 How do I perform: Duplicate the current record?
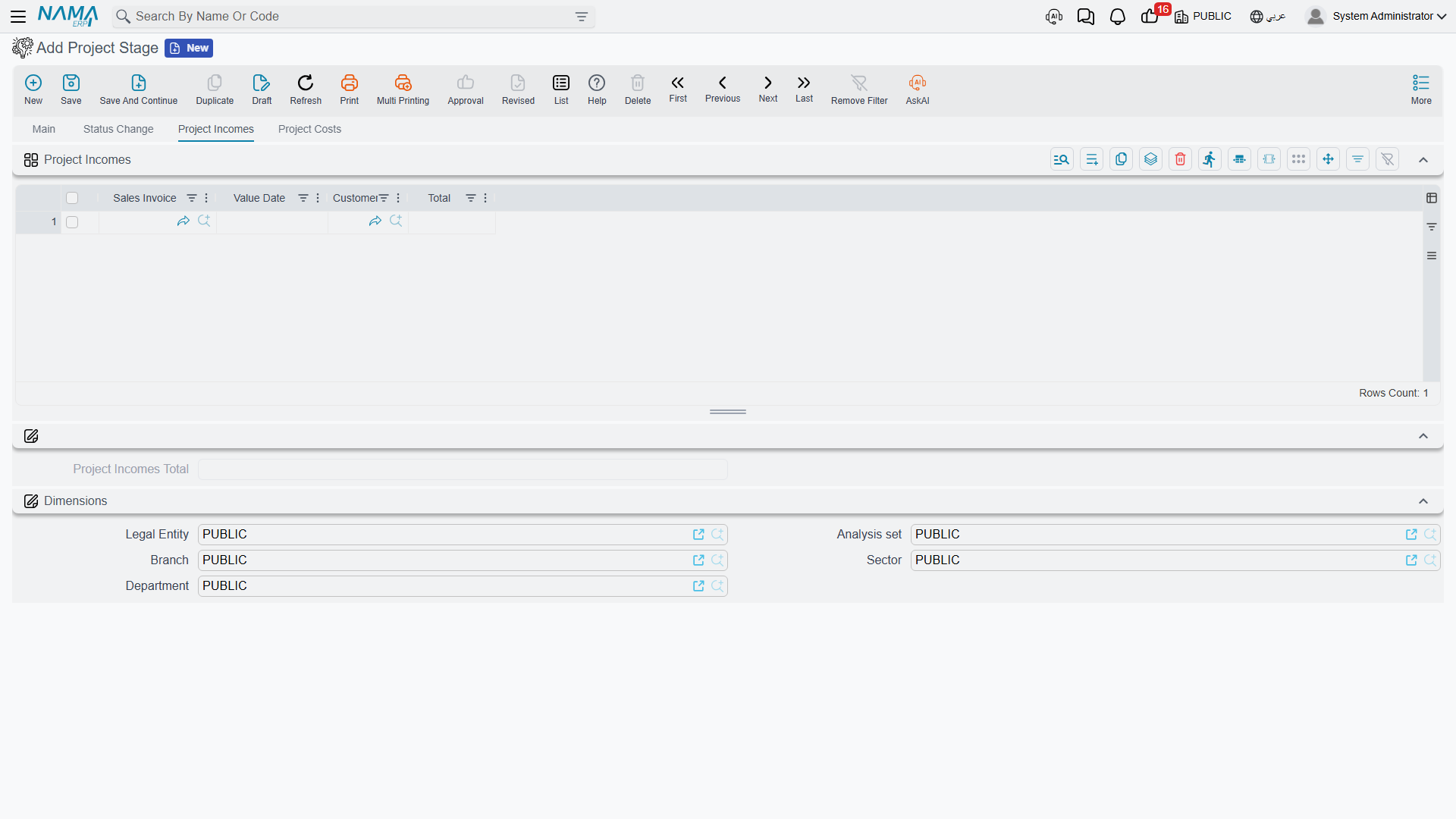[215, 89]
